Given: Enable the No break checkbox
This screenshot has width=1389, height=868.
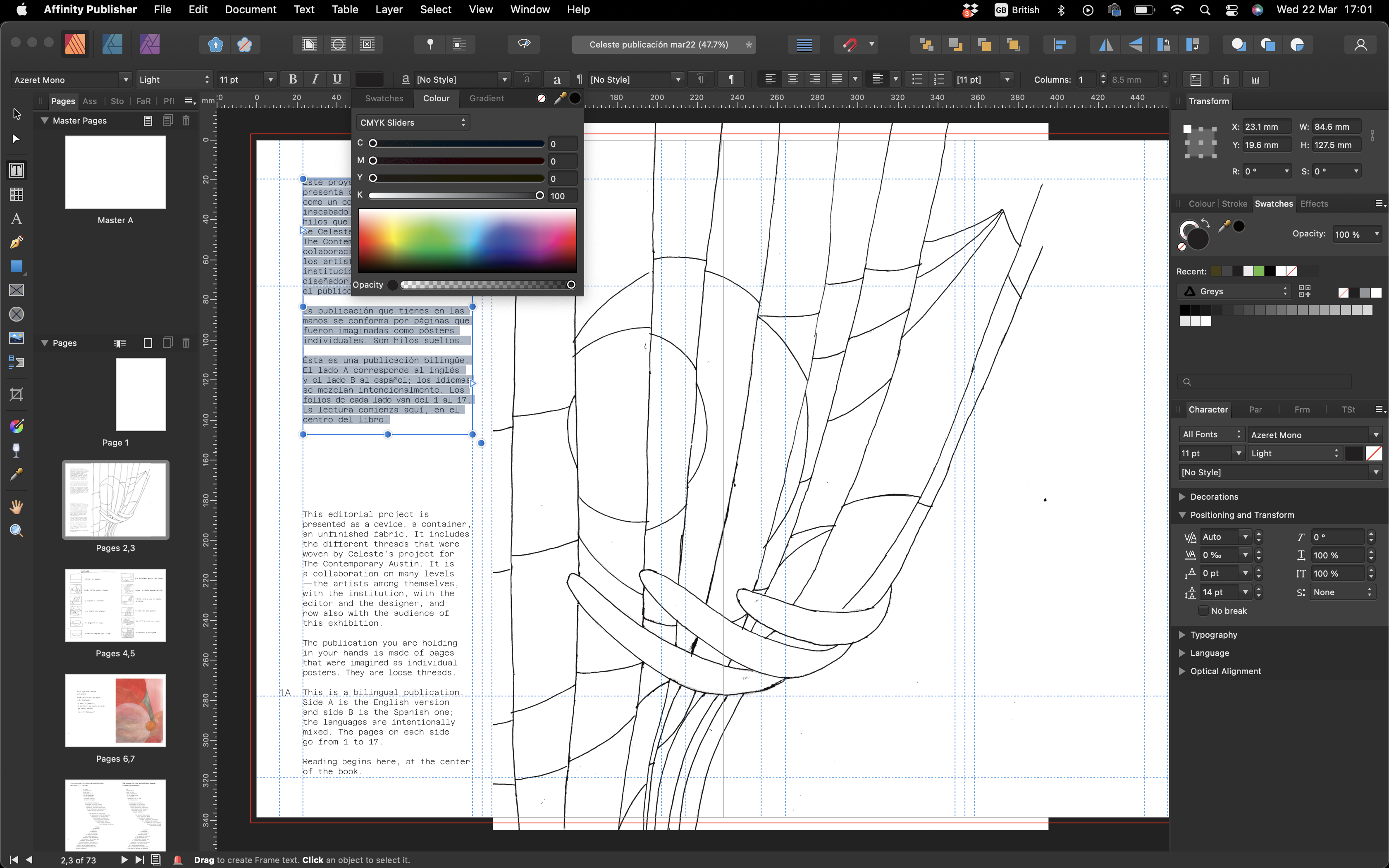Looking at the screenshot, I should 1204,610.
